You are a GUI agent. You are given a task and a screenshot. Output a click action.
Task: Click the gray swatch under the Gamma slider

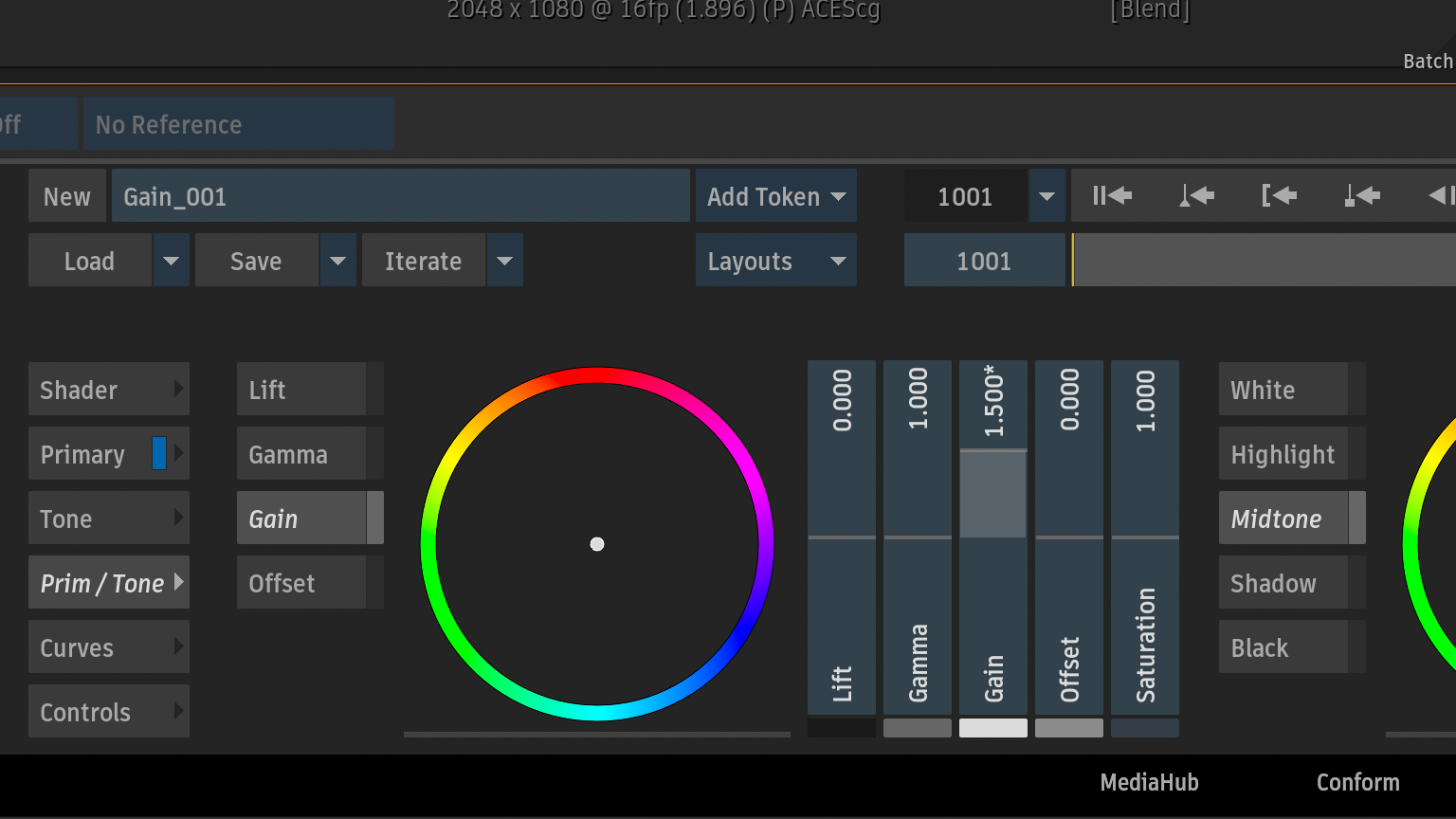pos(918,728)
